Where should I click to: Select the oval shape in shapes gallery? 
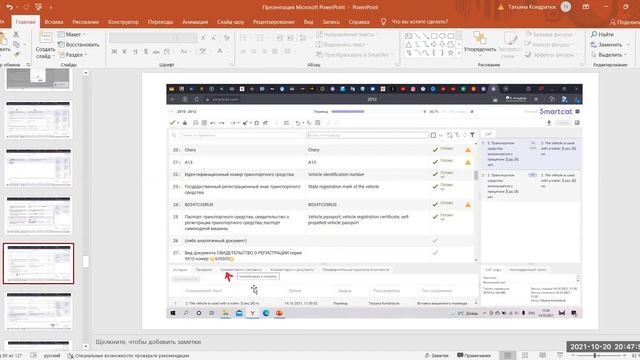[442, 36]
